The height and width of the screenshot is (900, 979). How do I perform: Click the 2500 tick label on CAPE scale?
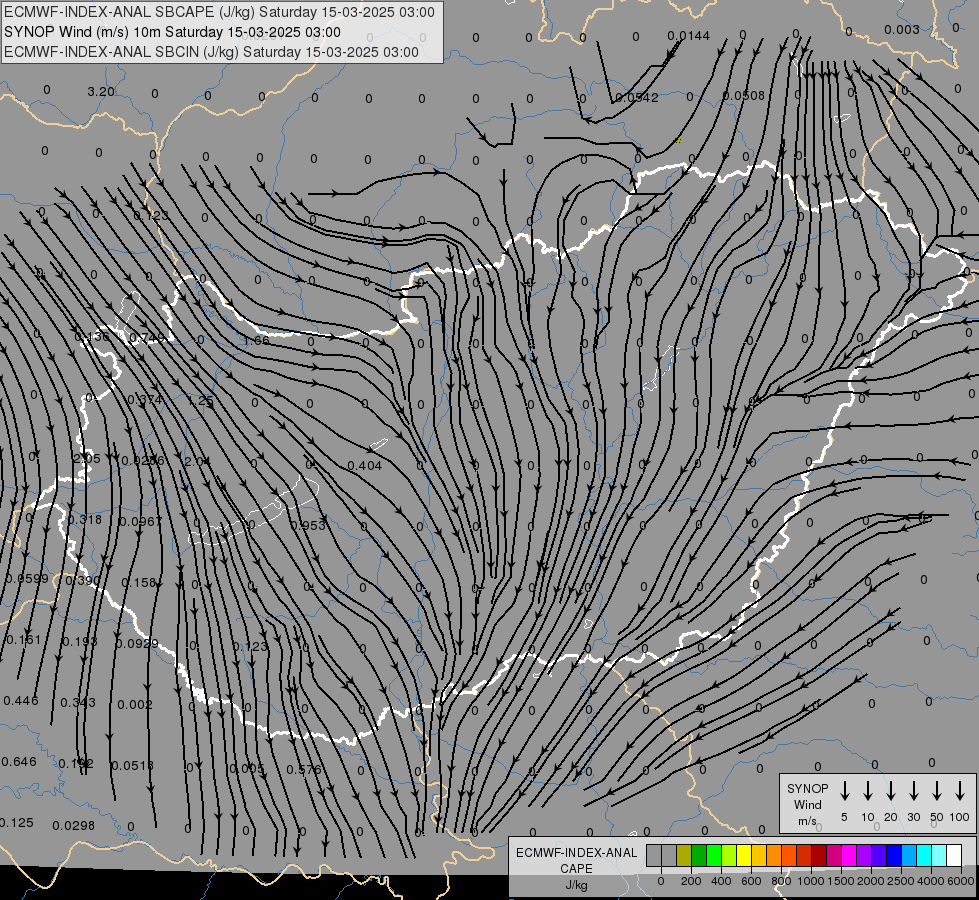pos(900,881)
